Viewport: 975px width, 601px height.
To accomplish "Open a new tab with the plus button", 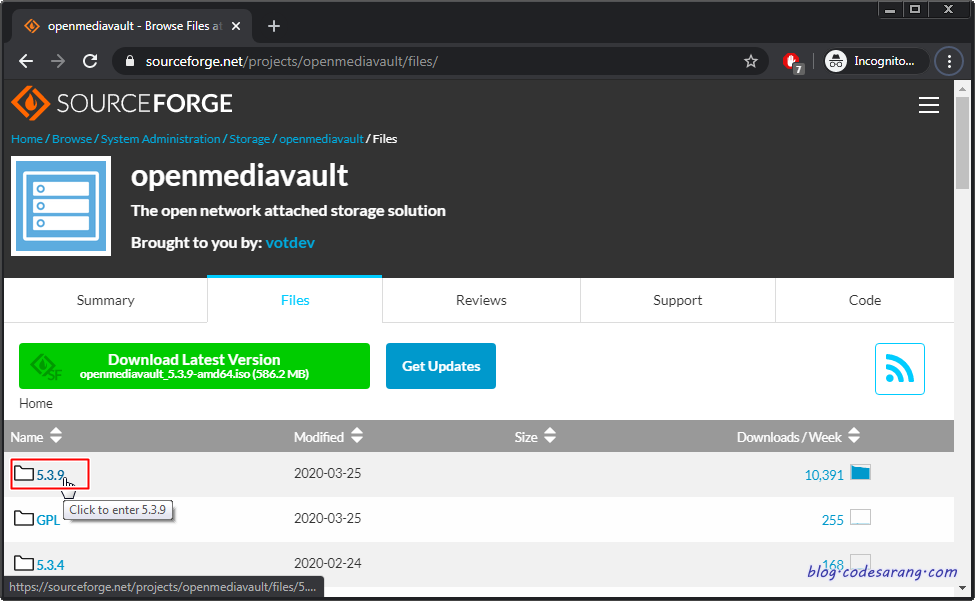I will pyautogui.click(x=274, y=26).
